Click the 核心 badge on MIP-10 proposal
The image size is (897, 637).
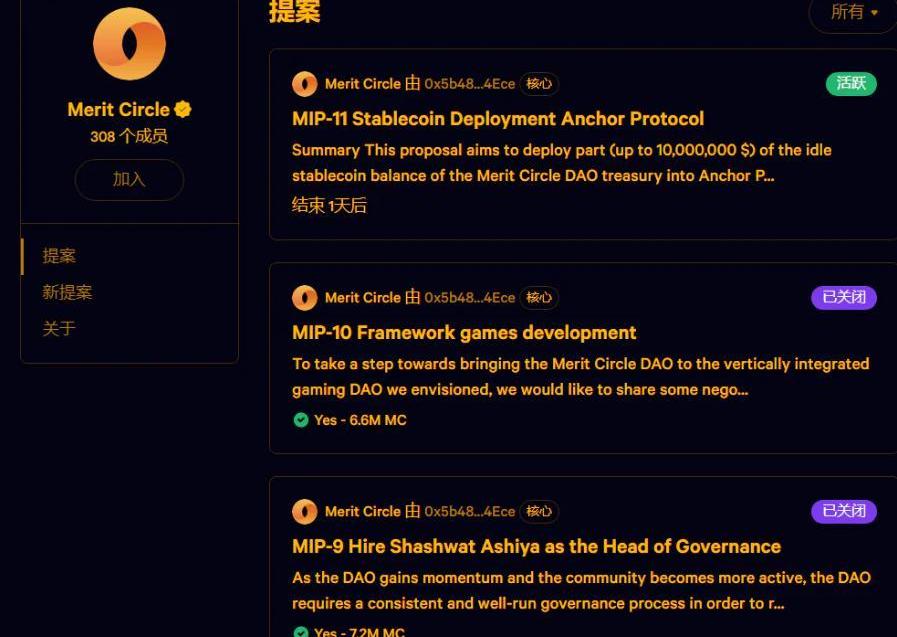pyautogui.click(x=539, y=298)
